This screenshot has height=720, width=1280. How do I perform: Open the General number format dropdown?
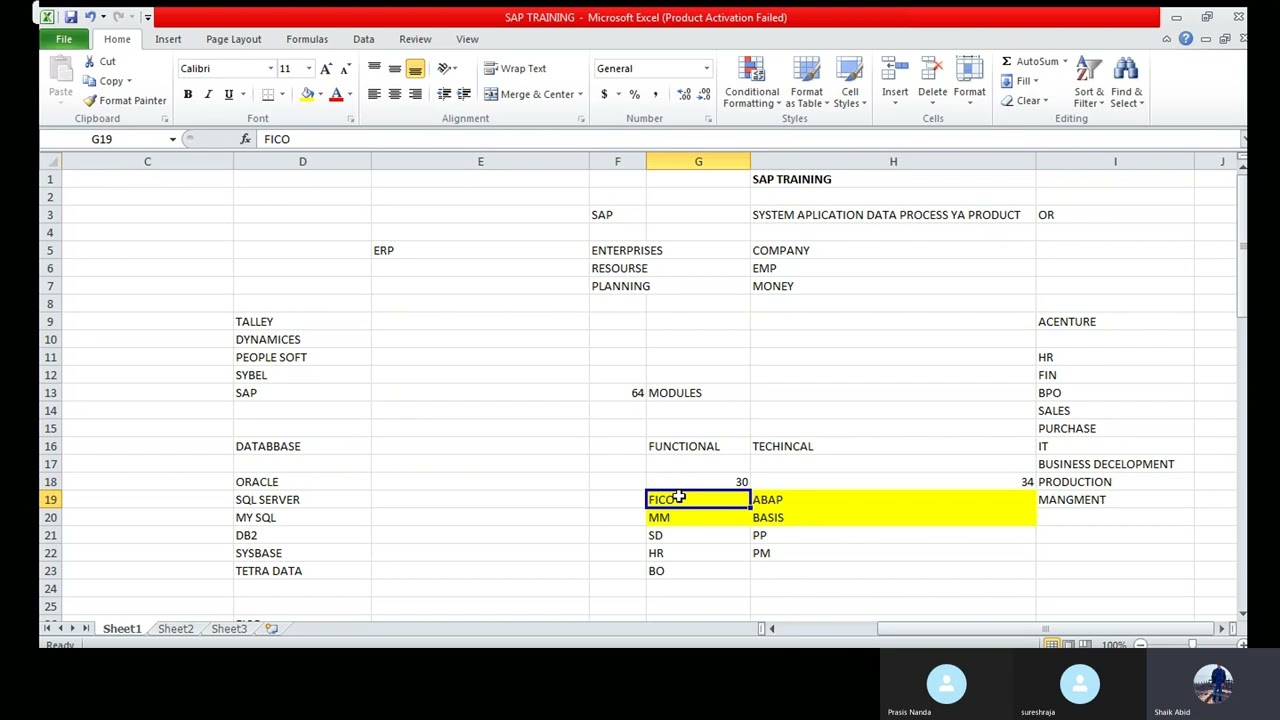tap(706, 69)
